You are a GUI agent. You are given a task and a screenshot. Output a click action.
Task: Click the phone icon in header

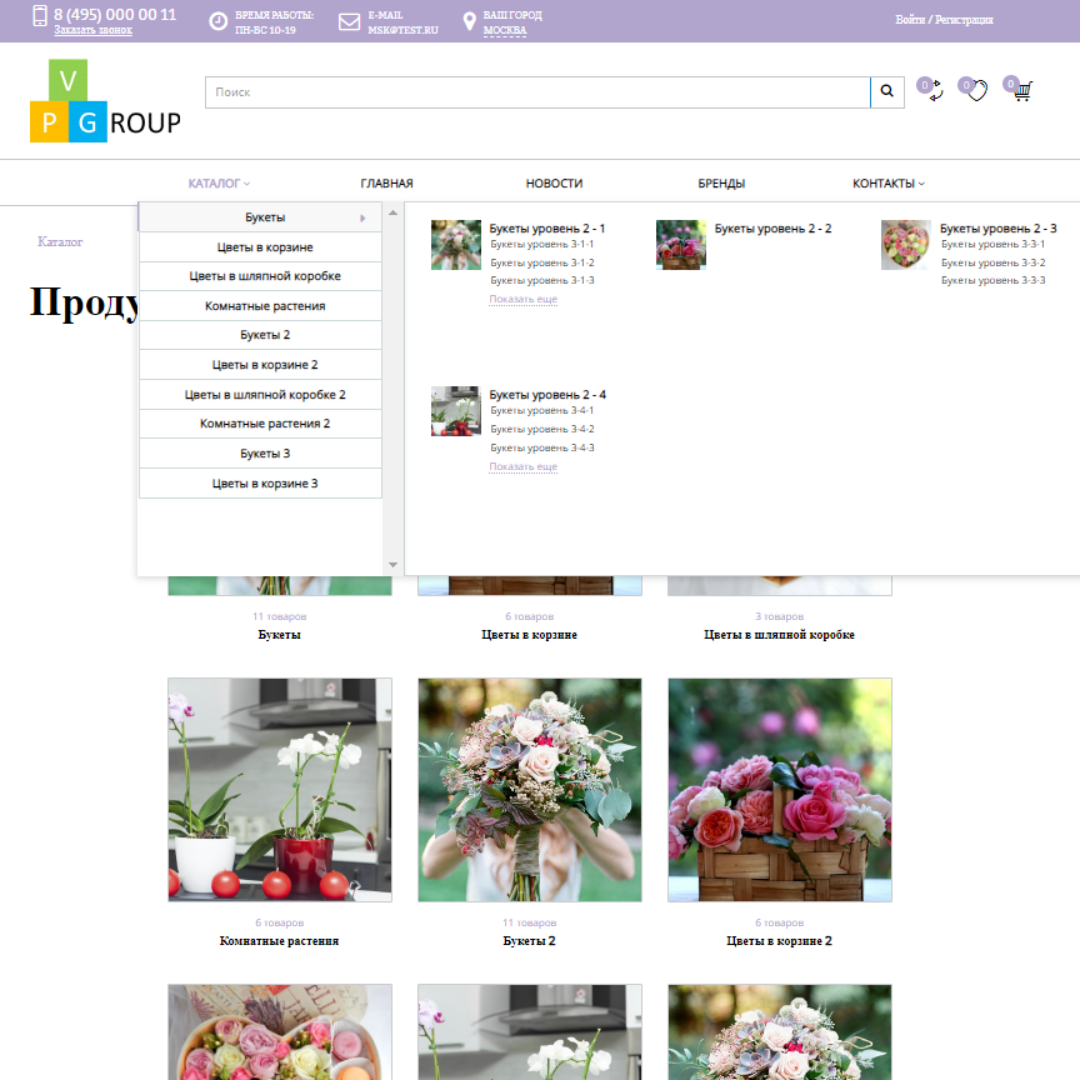pyautogui.click(x=40, y=16)
